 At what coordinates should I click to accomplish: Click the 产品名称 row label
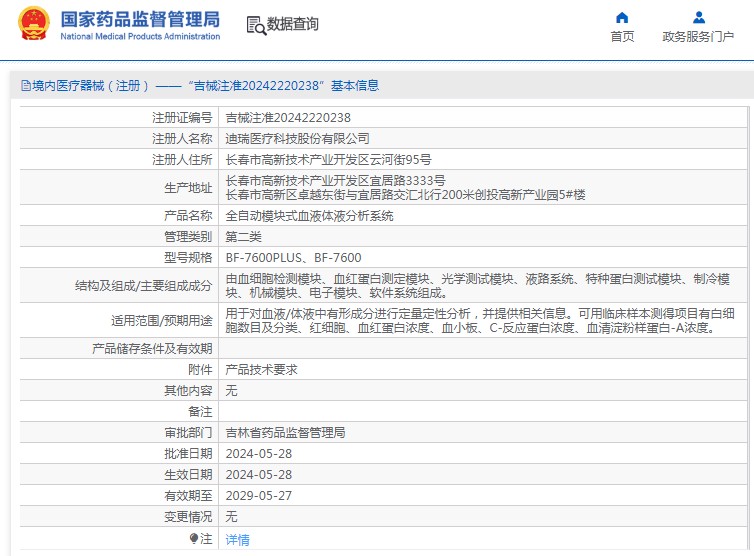pos(188,216)
